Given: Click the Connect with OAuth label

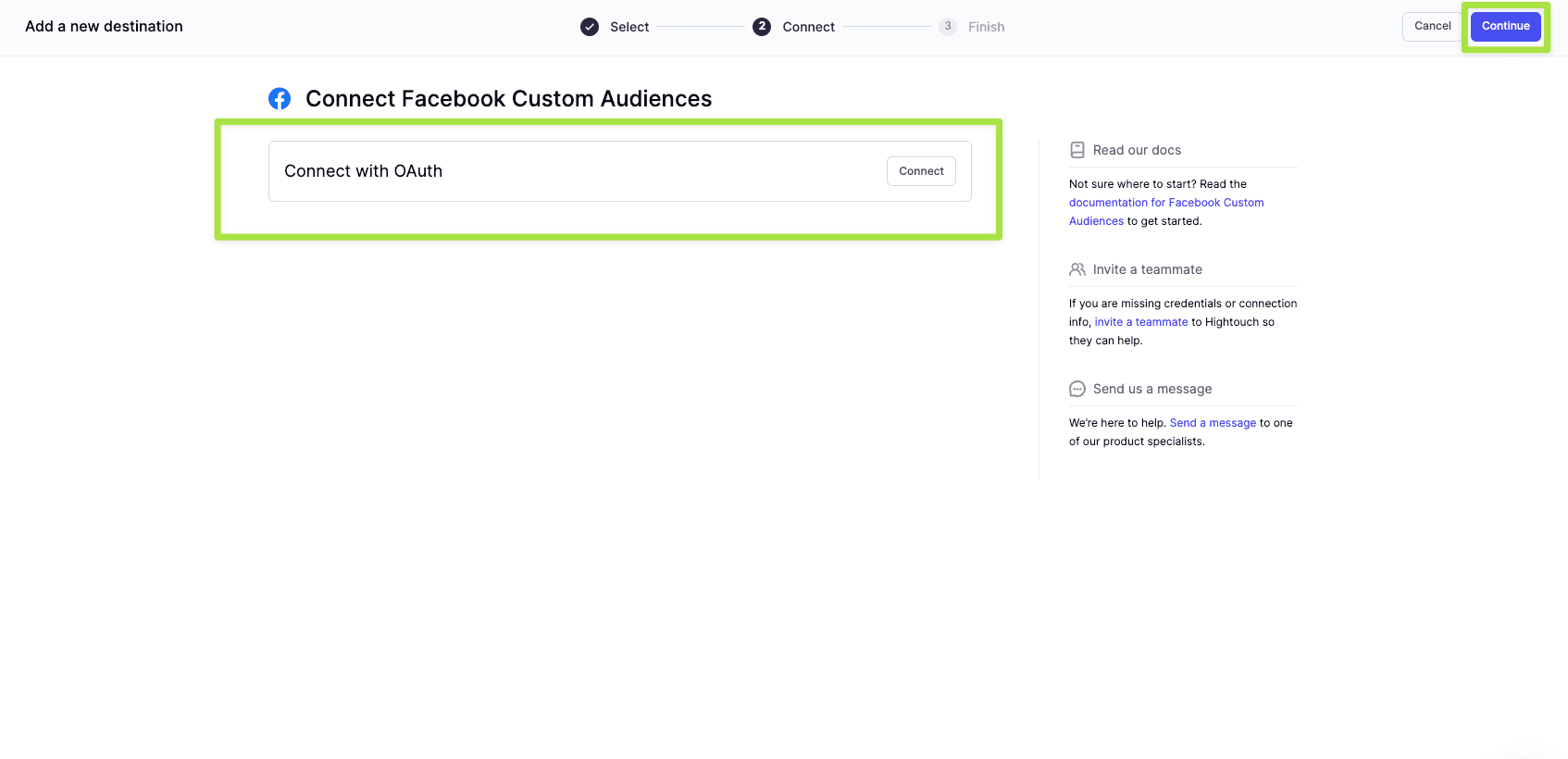Looking at the screenshot, I should point(363,171).
